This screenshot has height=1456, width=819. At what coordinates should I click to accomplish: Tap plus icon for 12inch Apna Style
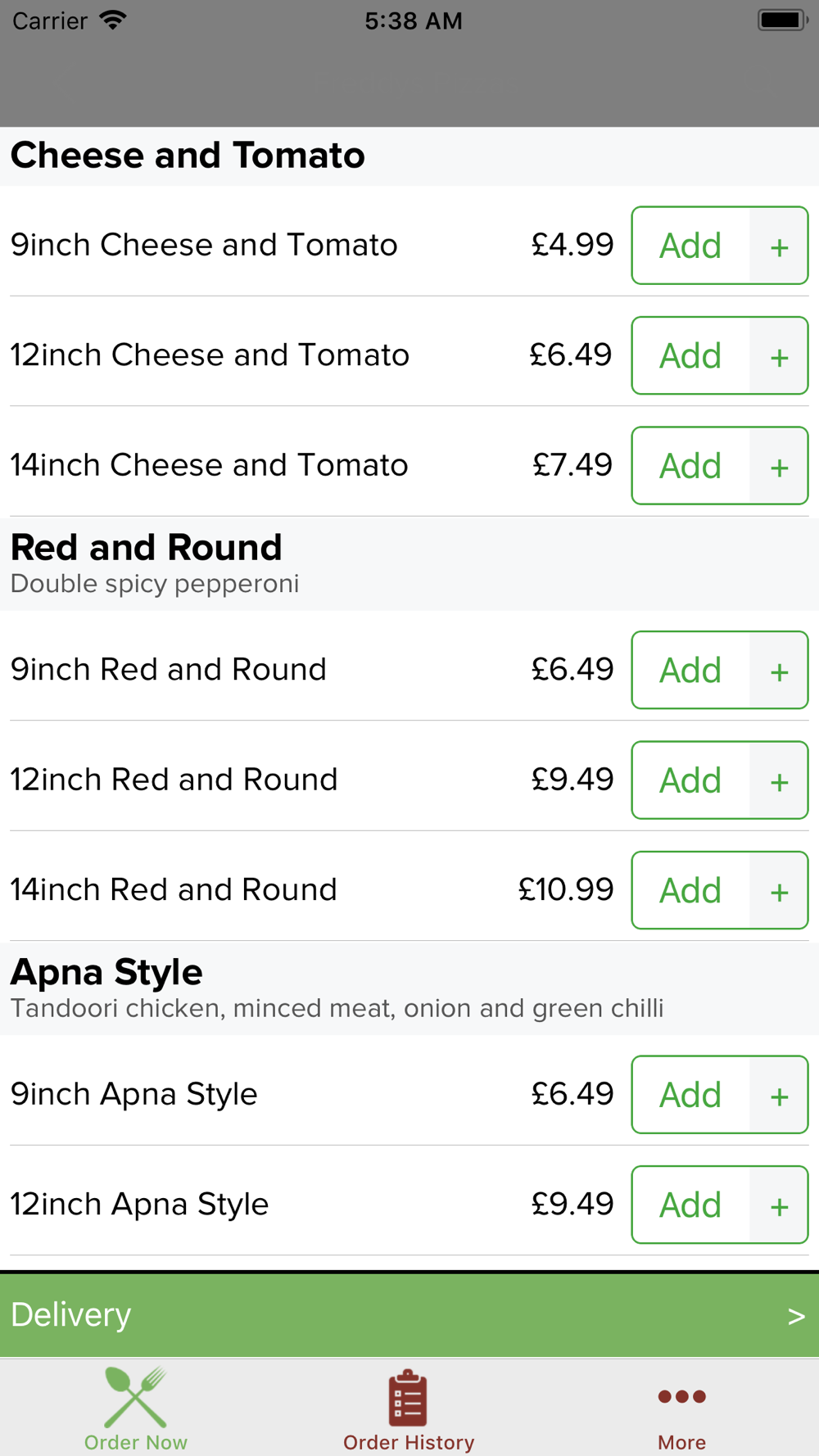779,1205
